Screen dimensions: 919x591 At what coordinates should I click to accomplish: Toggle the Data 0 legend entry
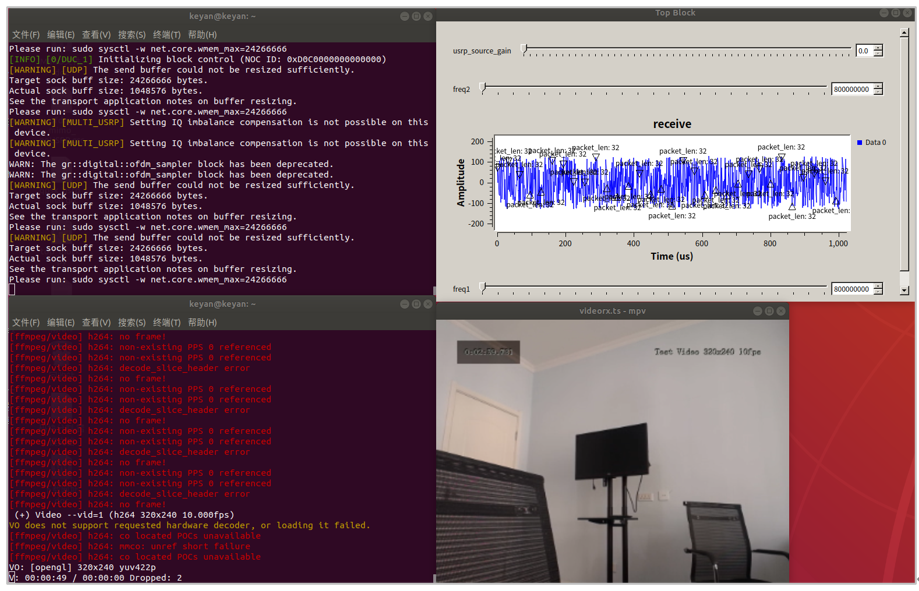tap(870, 142)
